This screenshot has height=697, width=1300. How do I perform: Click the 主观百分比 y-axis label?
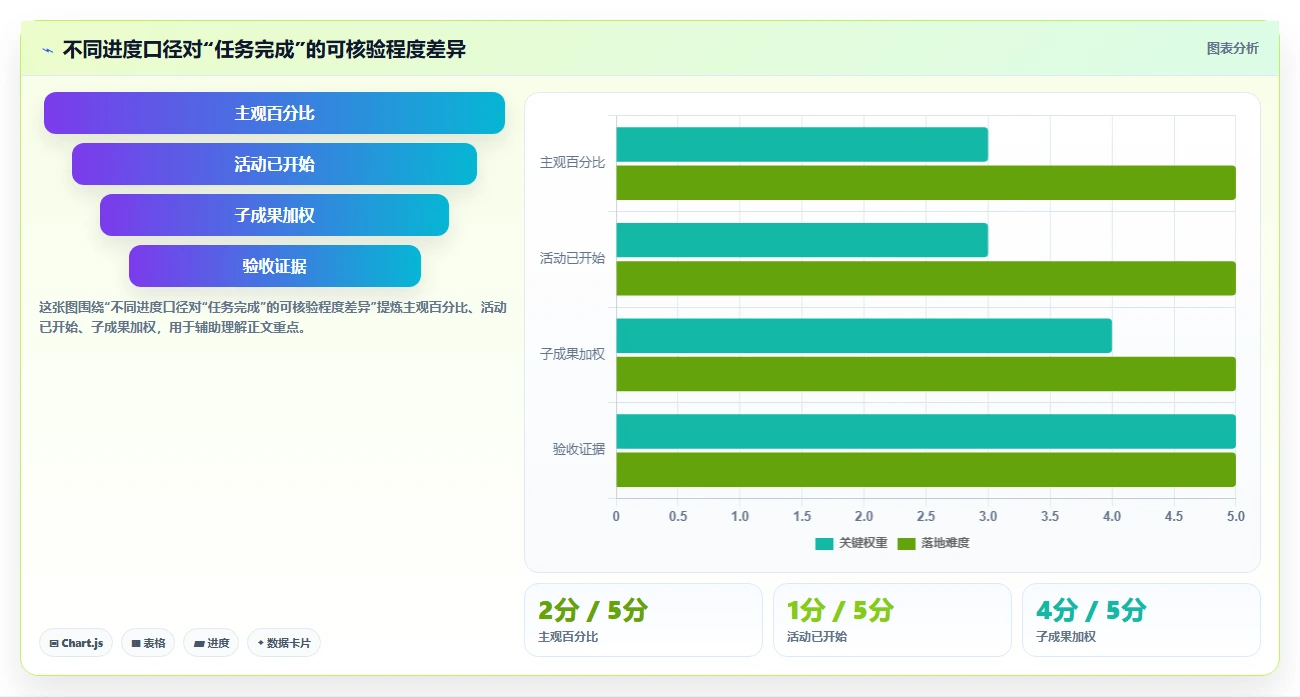(x=572, y=162)
